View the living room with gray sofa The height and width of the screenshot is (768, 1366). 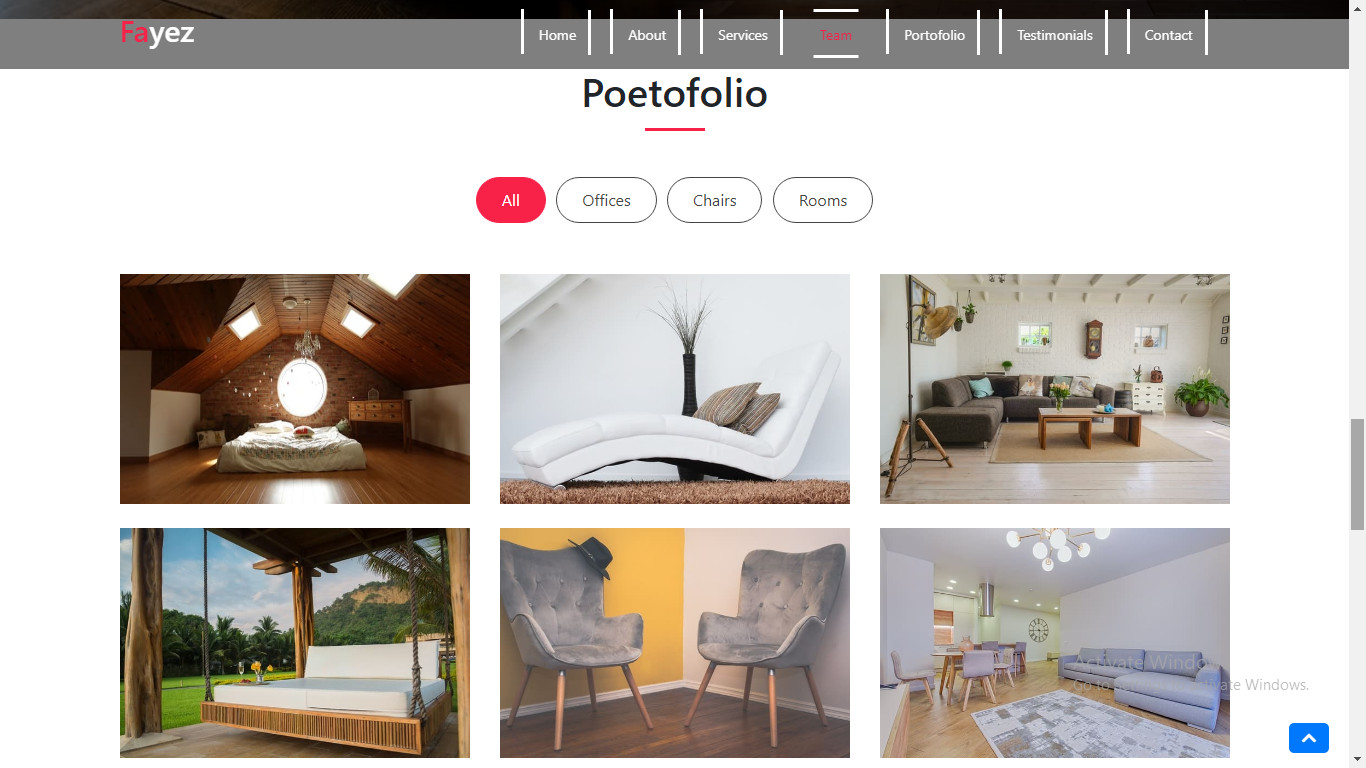[x=1055, y=389]
